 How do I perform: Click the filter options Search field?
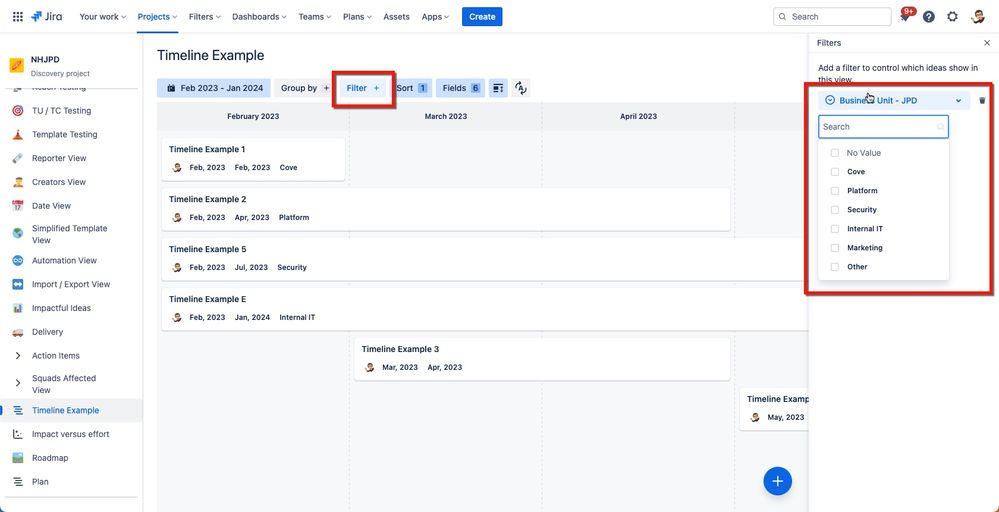pos(883,127)
